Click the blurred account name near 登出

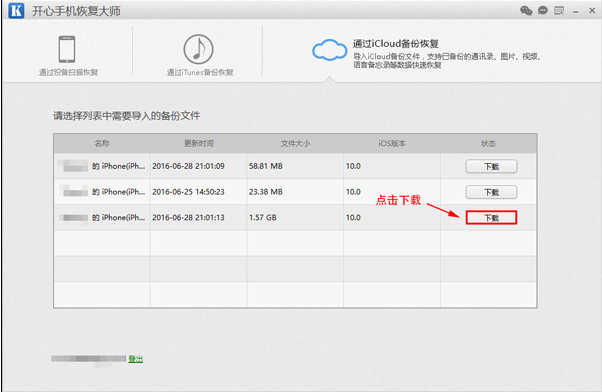click(x=88, y=359)
